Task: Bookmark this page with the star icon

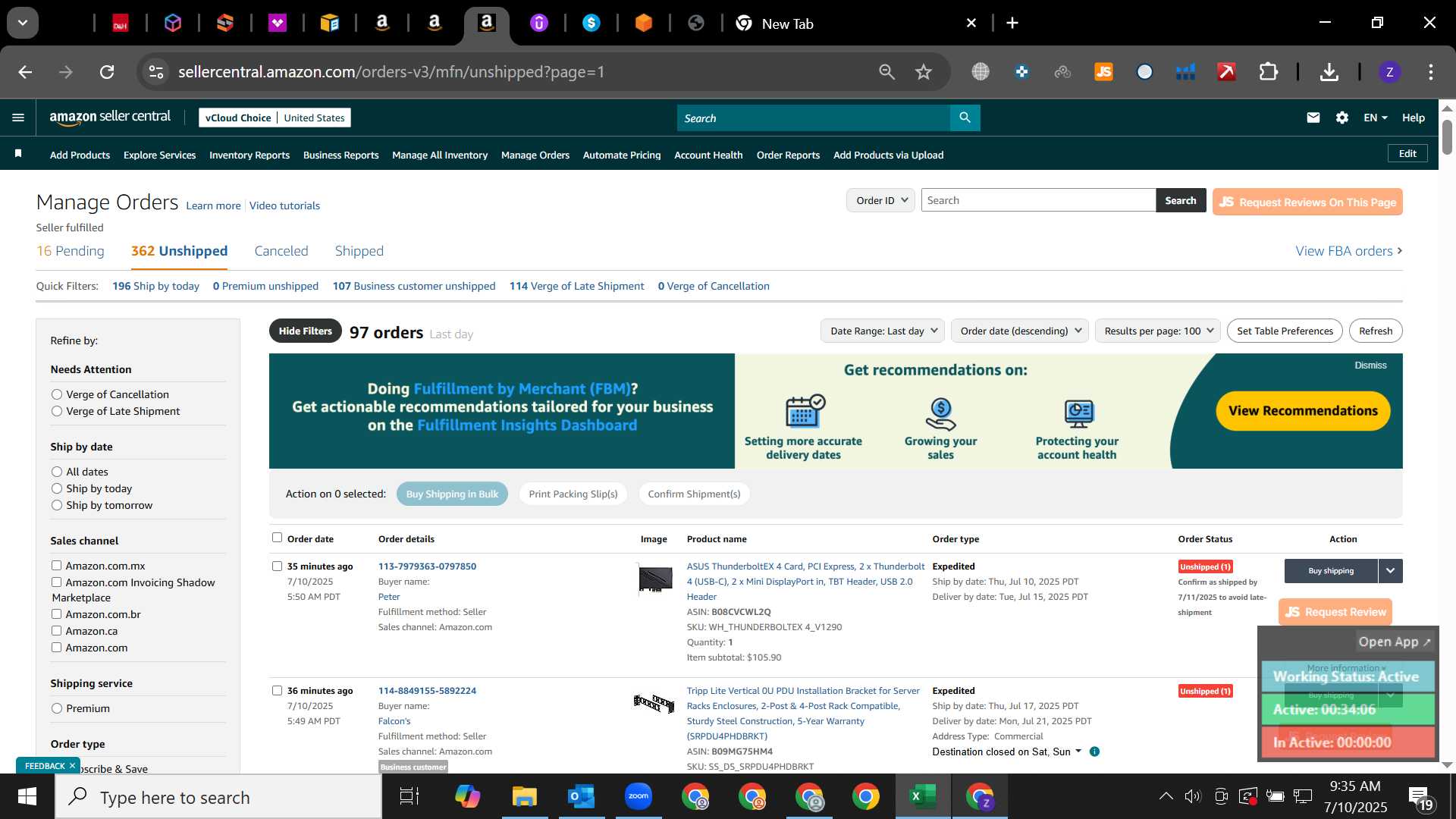Action: coord(923,72)
